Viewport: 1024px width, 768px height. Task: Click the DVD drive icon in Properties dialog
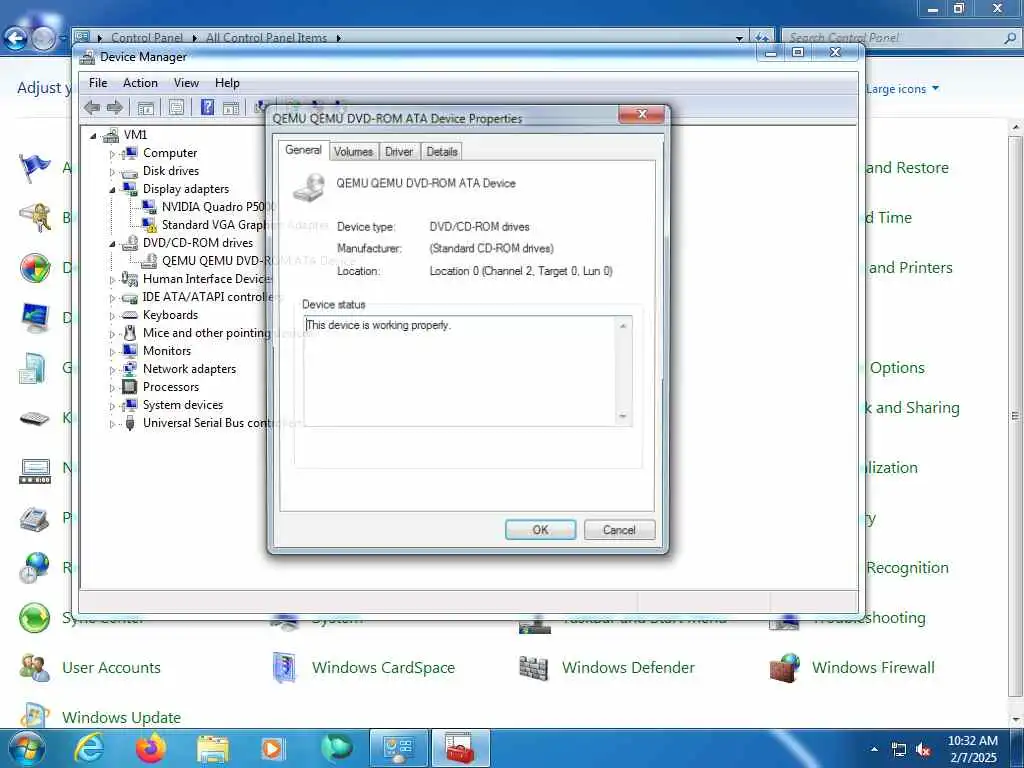tap(308, 187)
